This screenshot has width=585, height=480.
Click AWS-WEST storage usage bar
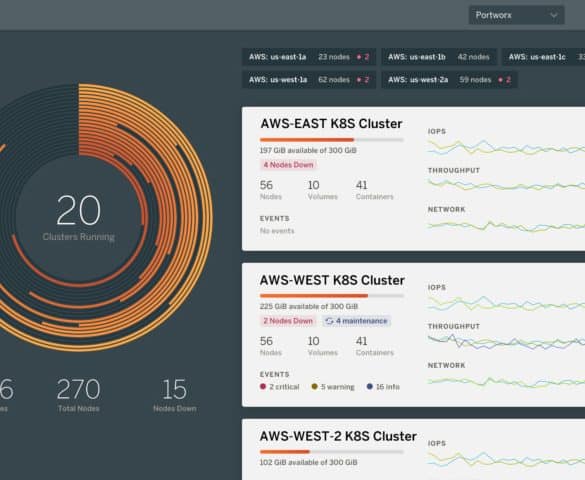[x=332, y=296]
